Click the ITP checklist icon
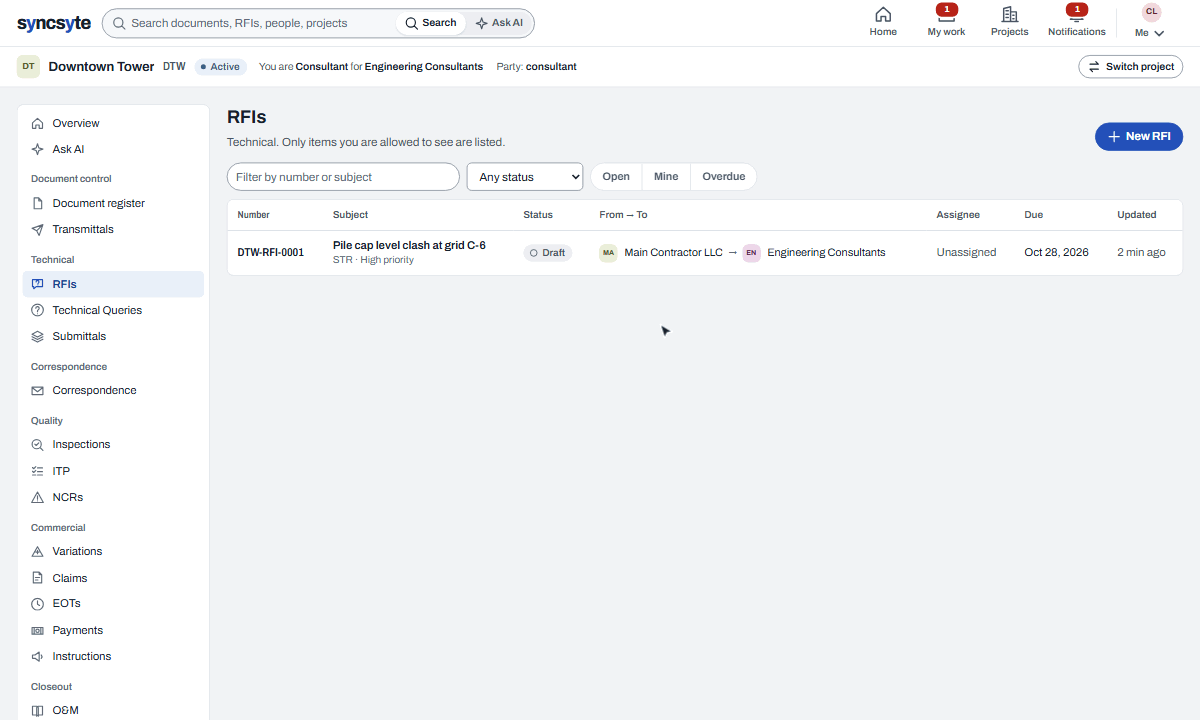Image resolution: width=1200 pixels, height=720 pixels. 38,471
